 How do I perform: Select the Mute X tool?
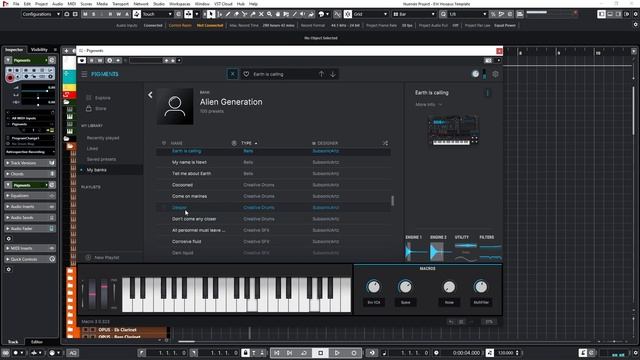261,14
